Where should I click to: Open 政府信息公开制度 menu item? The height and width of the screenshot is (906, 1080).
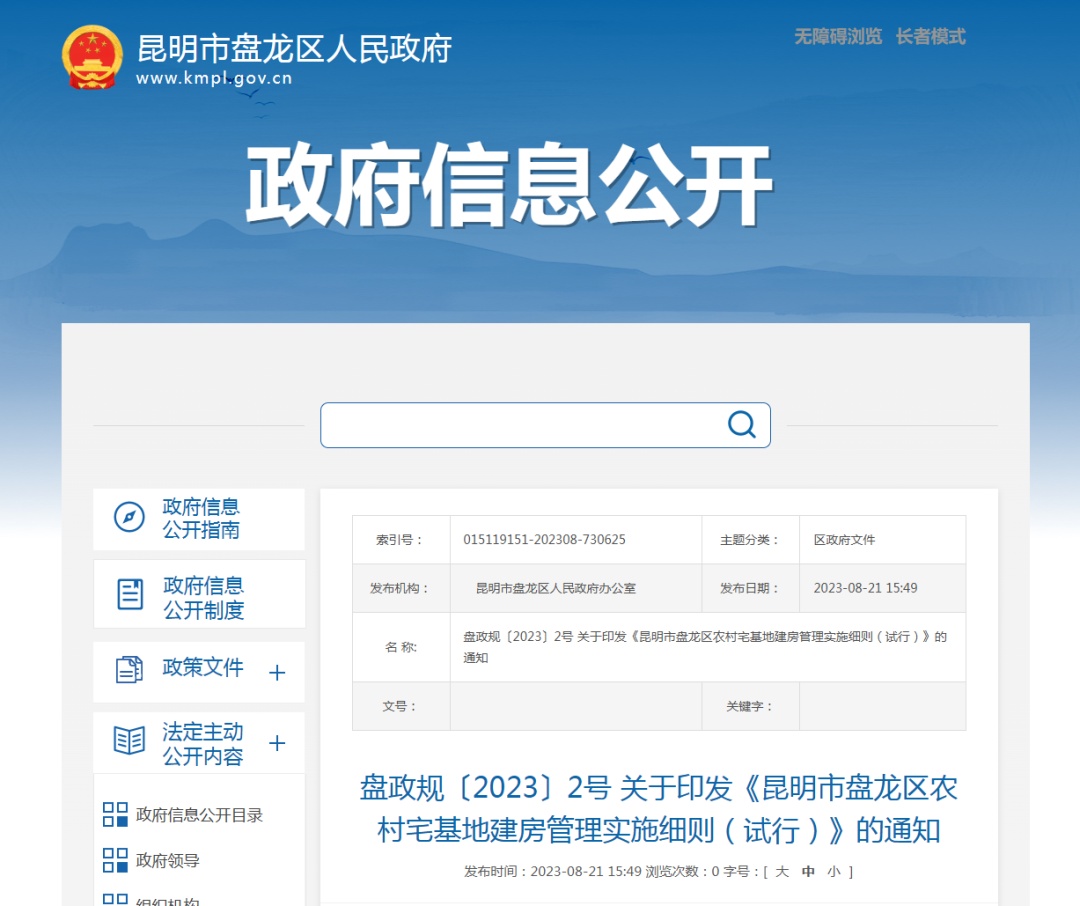pos(203,597)
